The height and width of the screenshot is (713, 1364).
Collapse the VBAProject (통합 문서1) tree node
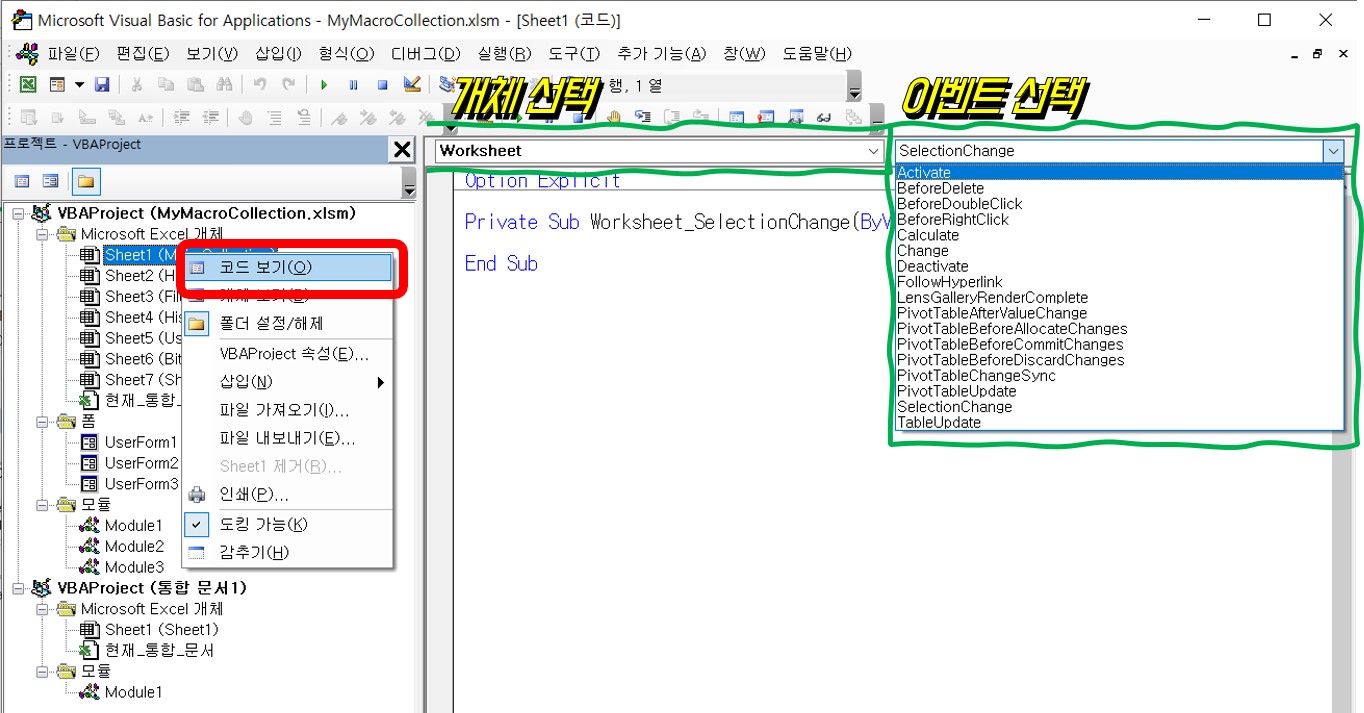click(x=19, y=588)
